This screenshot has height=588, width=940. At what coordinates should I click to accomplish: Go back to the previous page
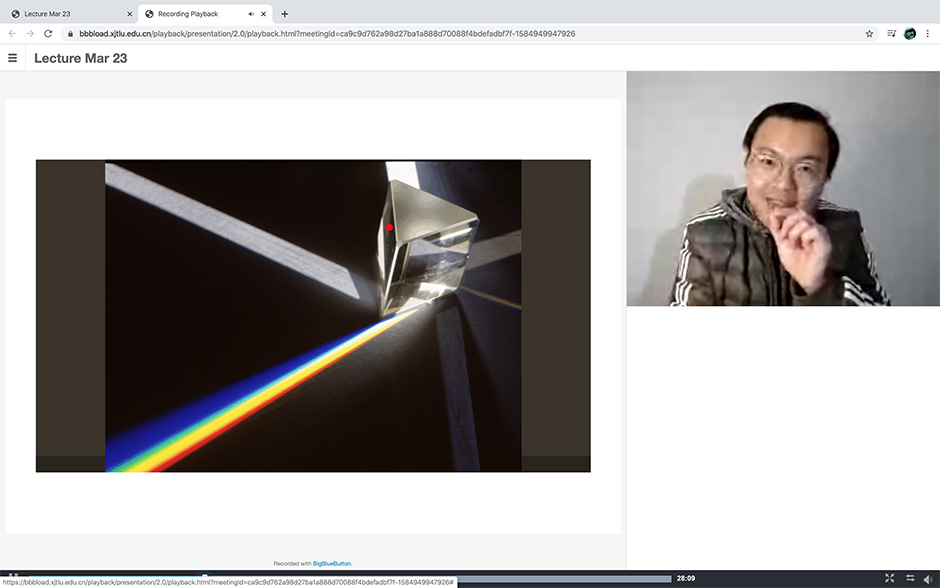[x=12, y=33]
